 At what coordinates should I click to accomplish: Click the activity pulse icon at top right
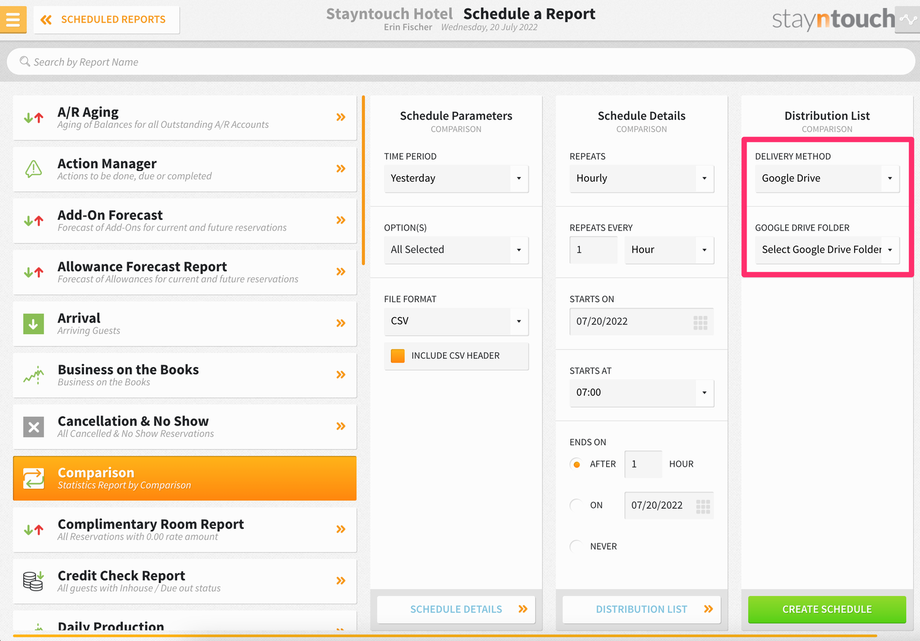(x=908, y=19)
